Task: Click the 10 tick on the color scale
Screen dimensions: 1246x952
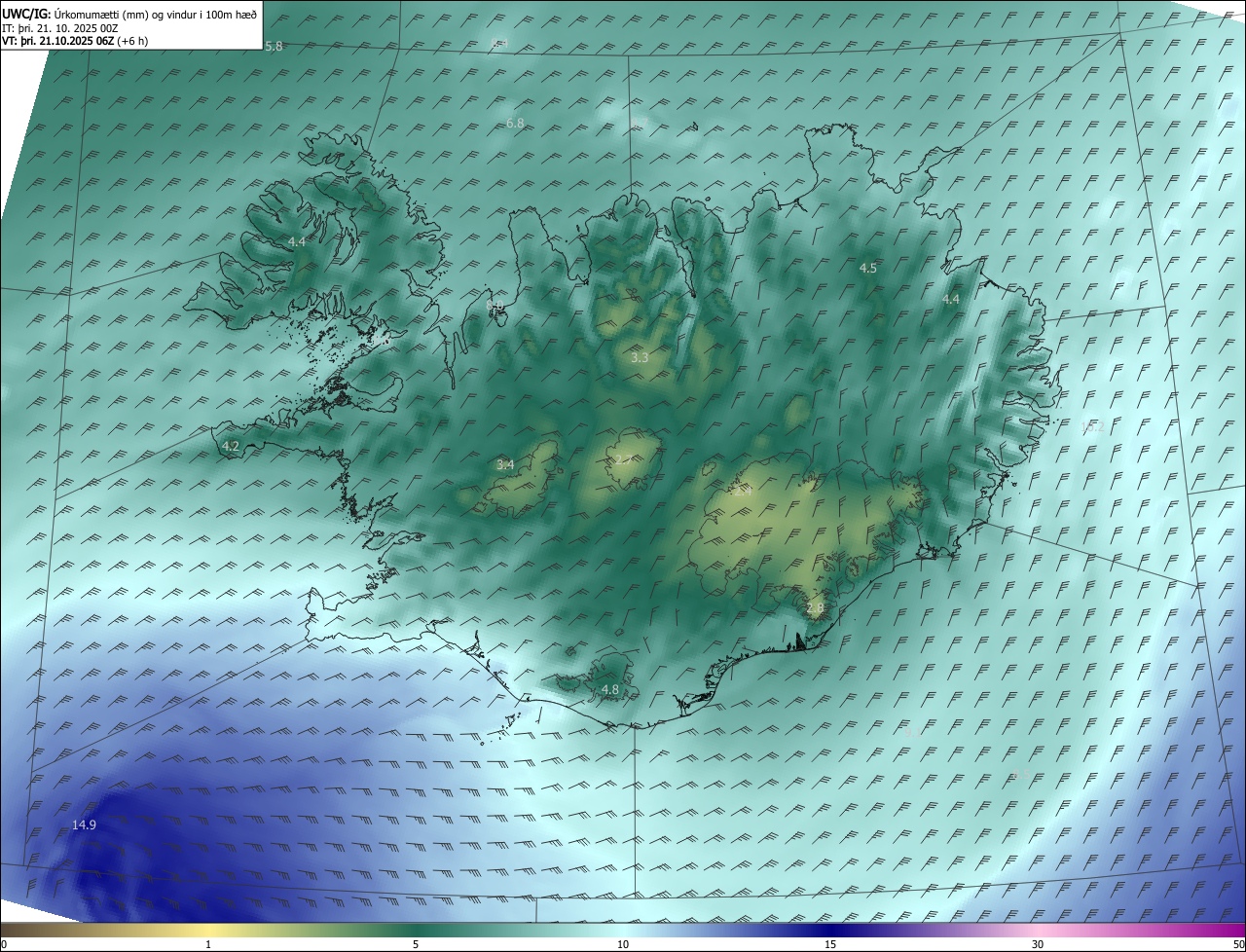Action: (623, 944)
